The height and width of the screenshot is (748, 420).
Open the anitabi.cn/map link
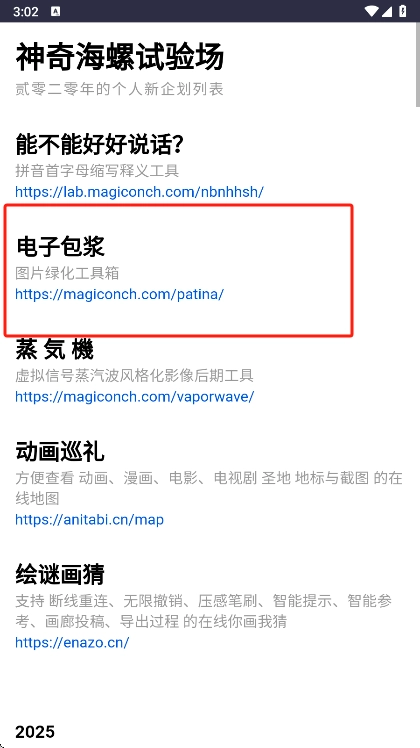(89, 519)
